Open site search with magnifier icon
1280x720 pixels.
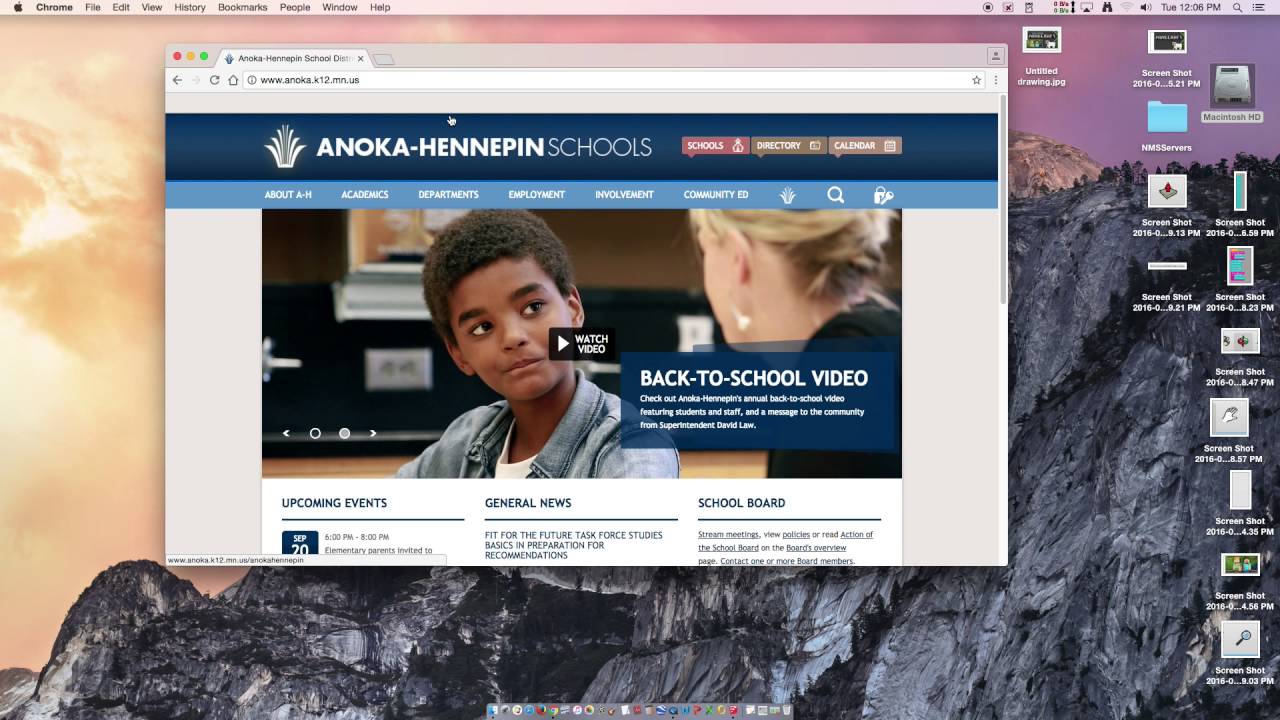click(x=836, y=195)
